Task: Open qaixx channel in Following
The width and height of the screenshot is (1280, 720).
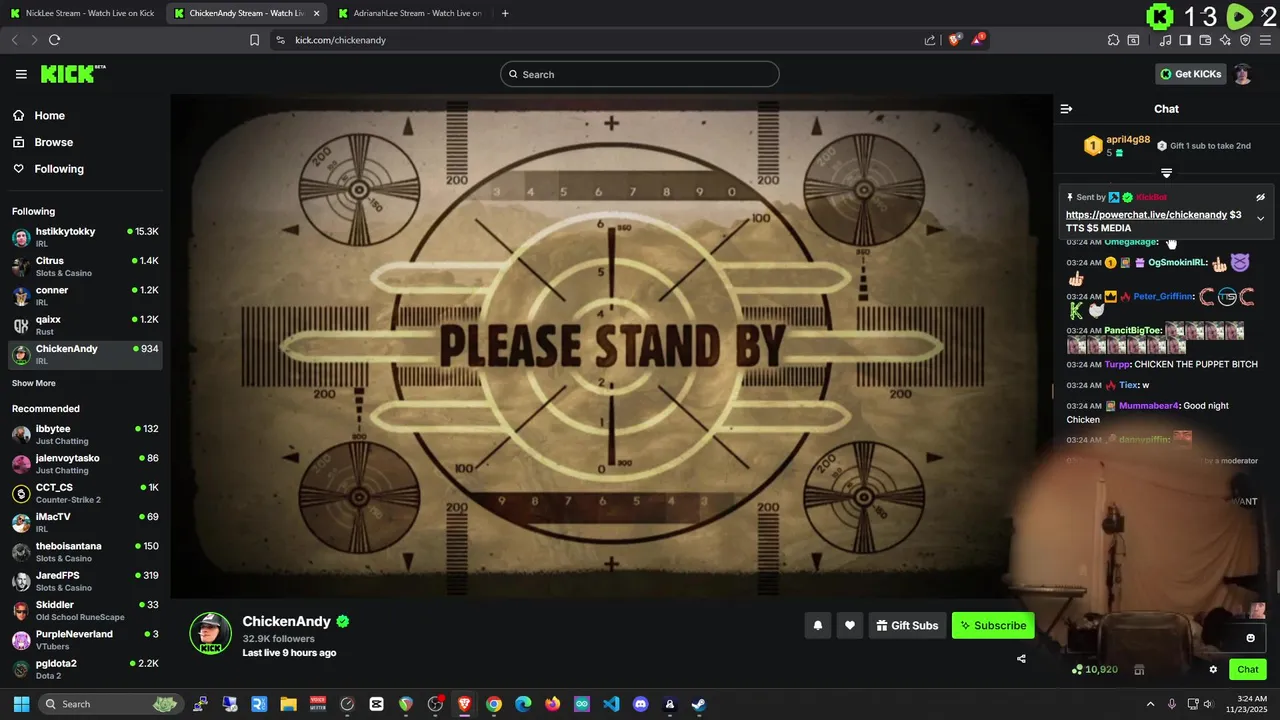Action: point(85,325)
